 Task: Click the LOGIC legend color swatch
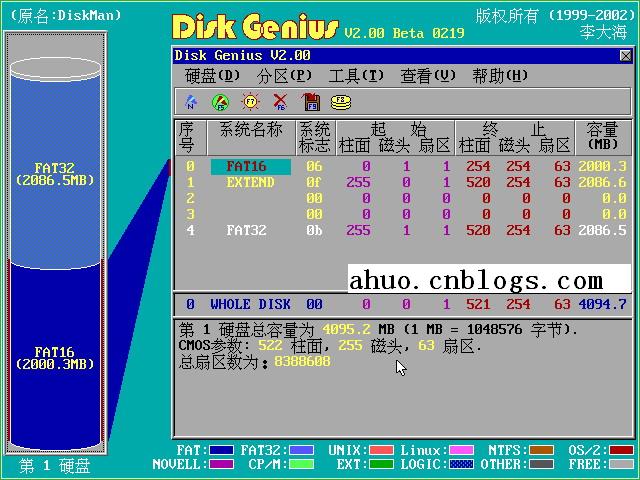coord(461,464)
